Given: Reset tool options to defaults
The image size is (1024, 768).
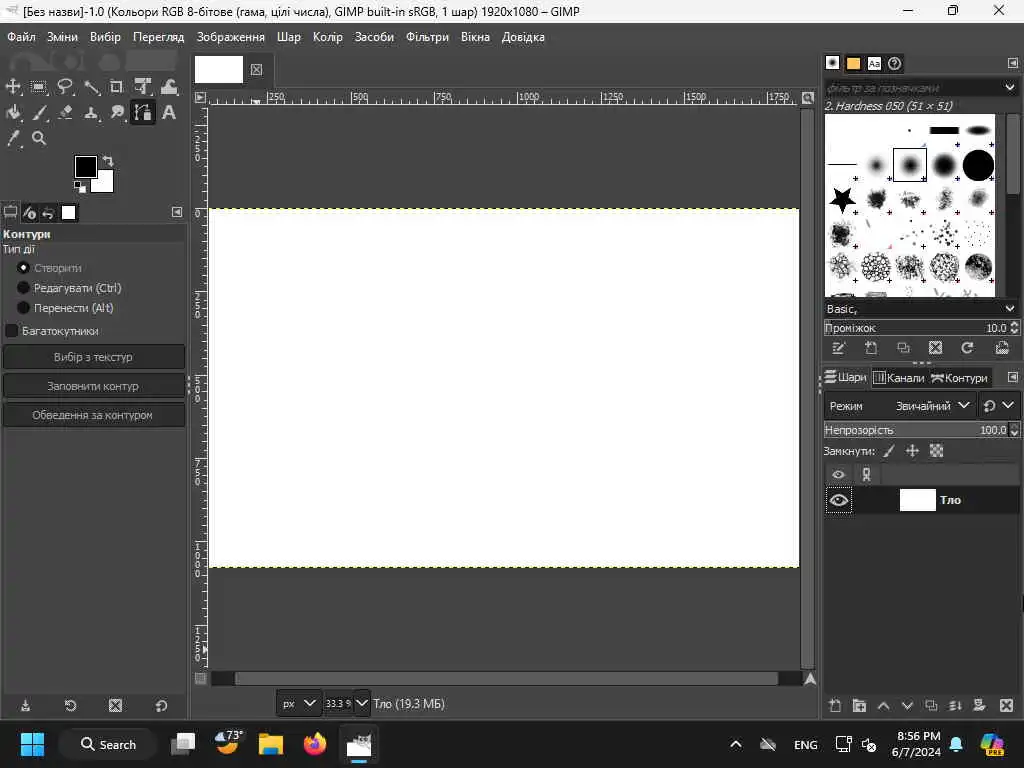Looking at the screenshot, I should [x=161, y=705].
